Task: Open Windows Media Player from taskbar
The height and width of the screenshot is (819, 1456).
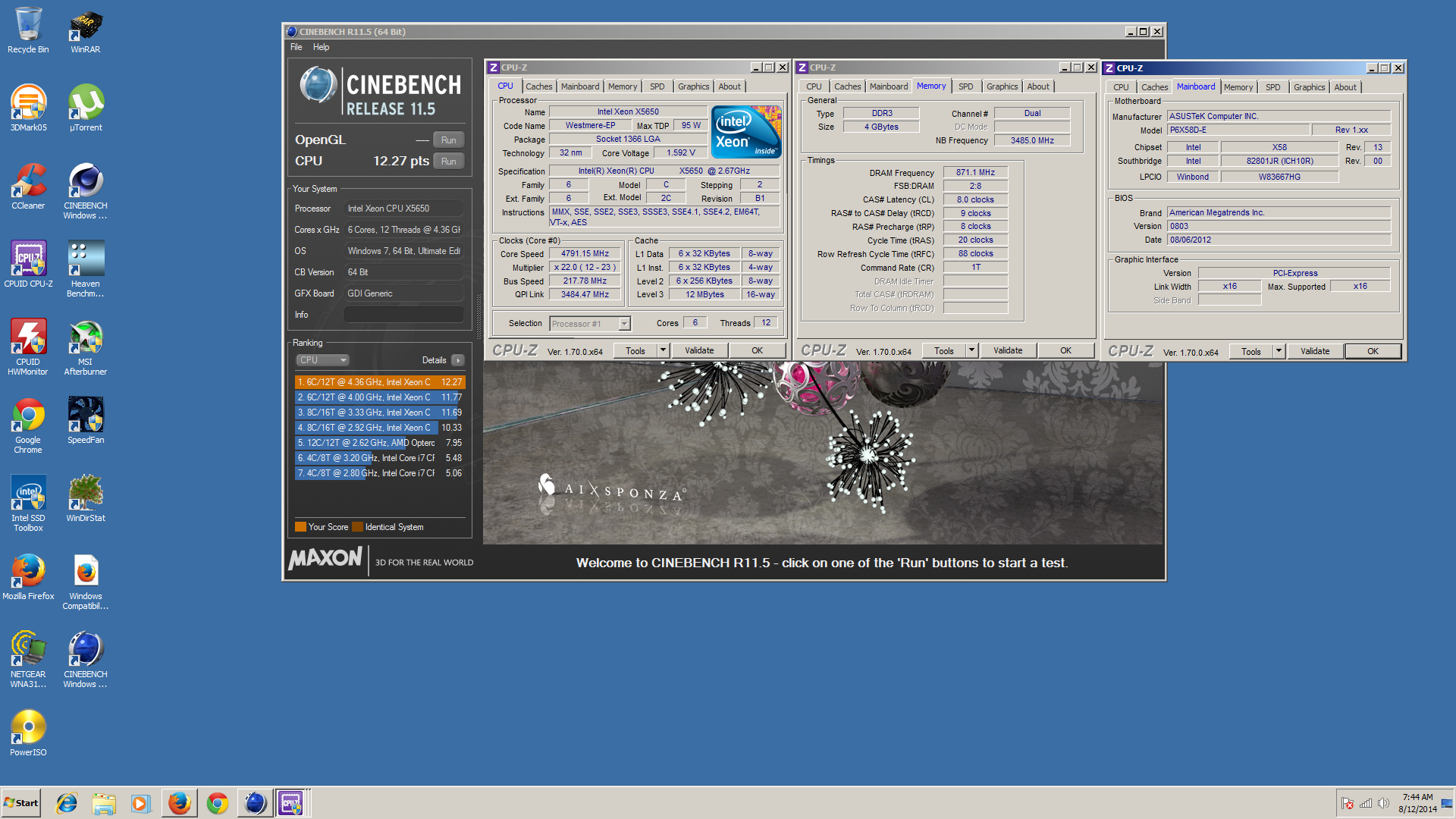Action: point(141,803)
